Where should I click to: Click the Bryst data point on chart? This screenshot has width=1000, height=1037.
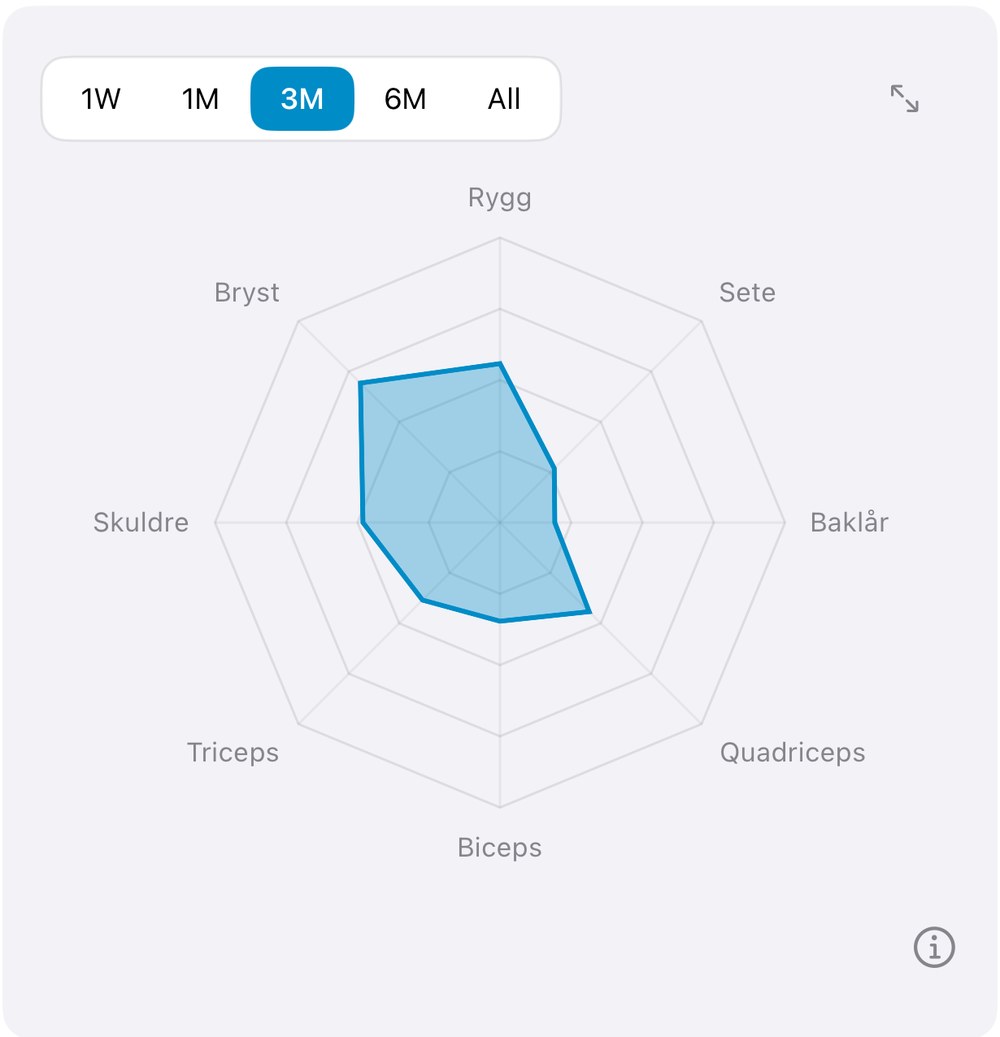360,383
